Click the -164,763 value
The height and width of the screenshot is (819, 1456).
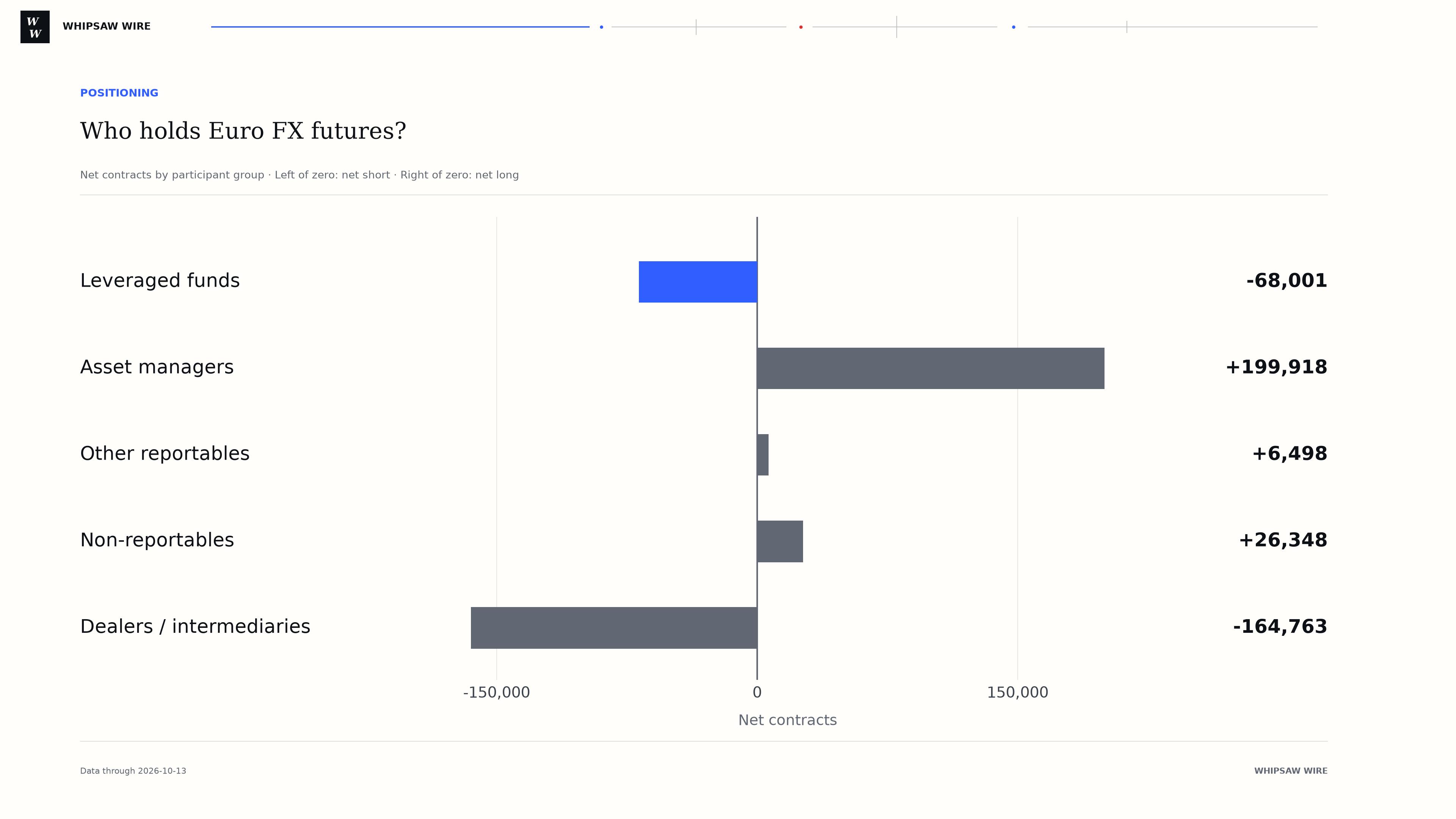tap(1280, 627)
